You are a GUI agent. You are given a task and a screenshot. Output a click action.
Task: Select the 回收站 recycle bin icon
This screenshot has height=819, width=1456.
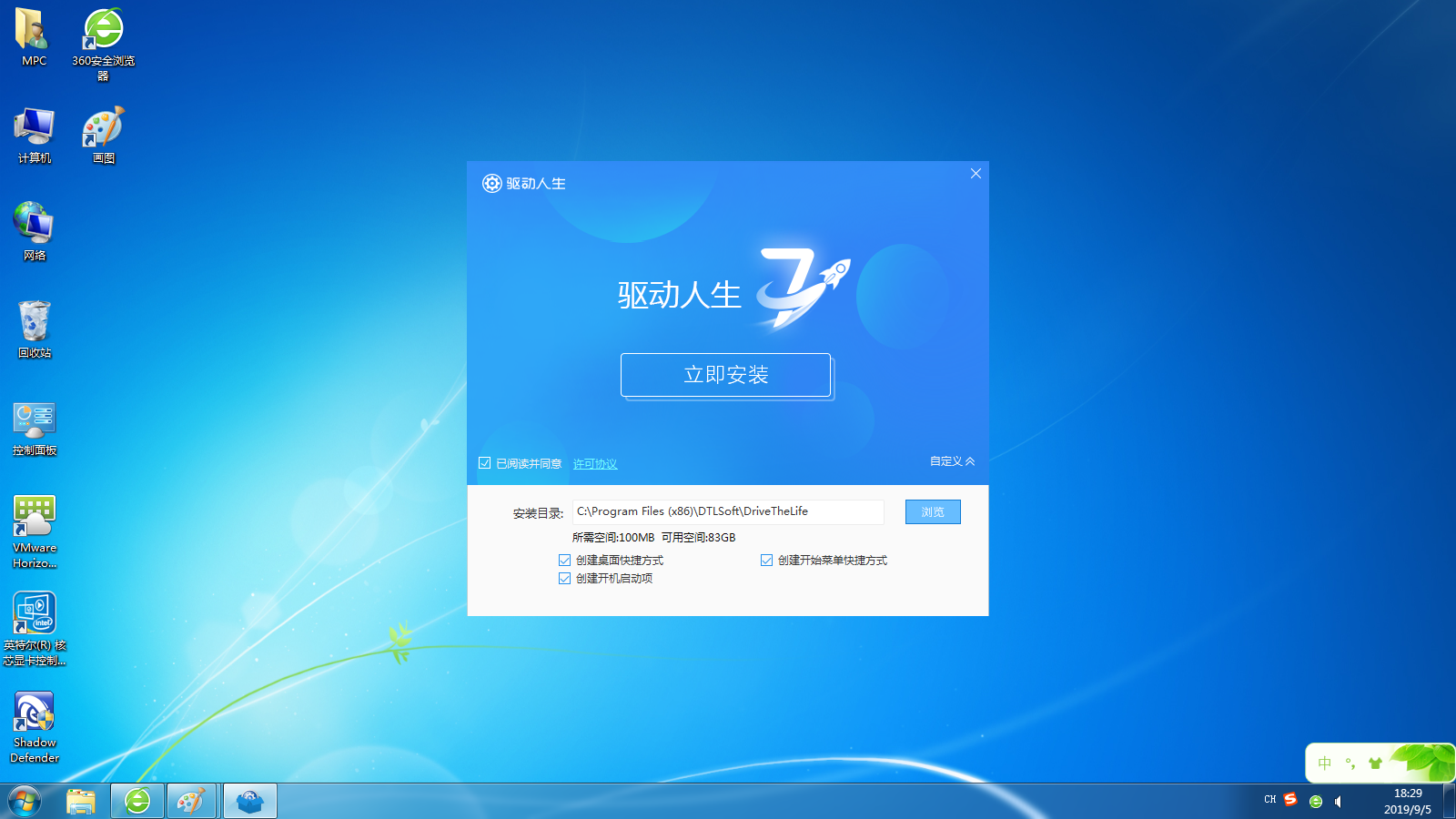(34, 329)
